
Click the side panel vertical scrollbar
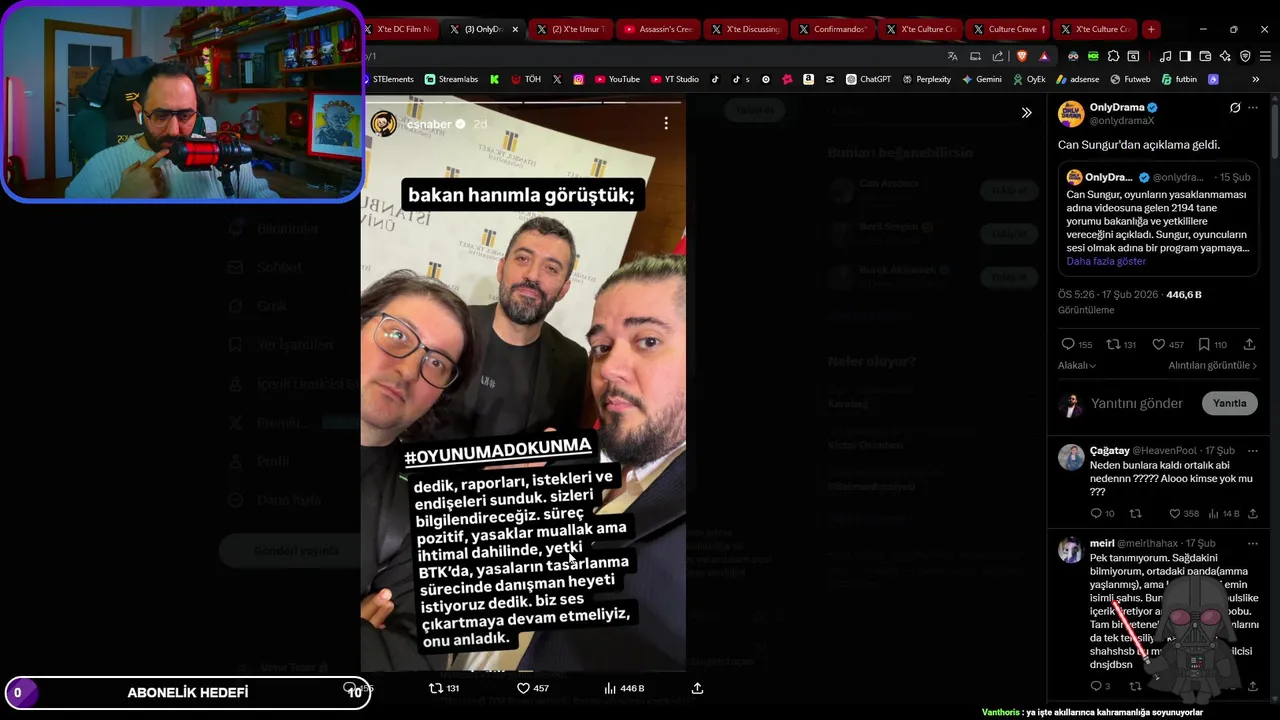[x=1275, y=130]
